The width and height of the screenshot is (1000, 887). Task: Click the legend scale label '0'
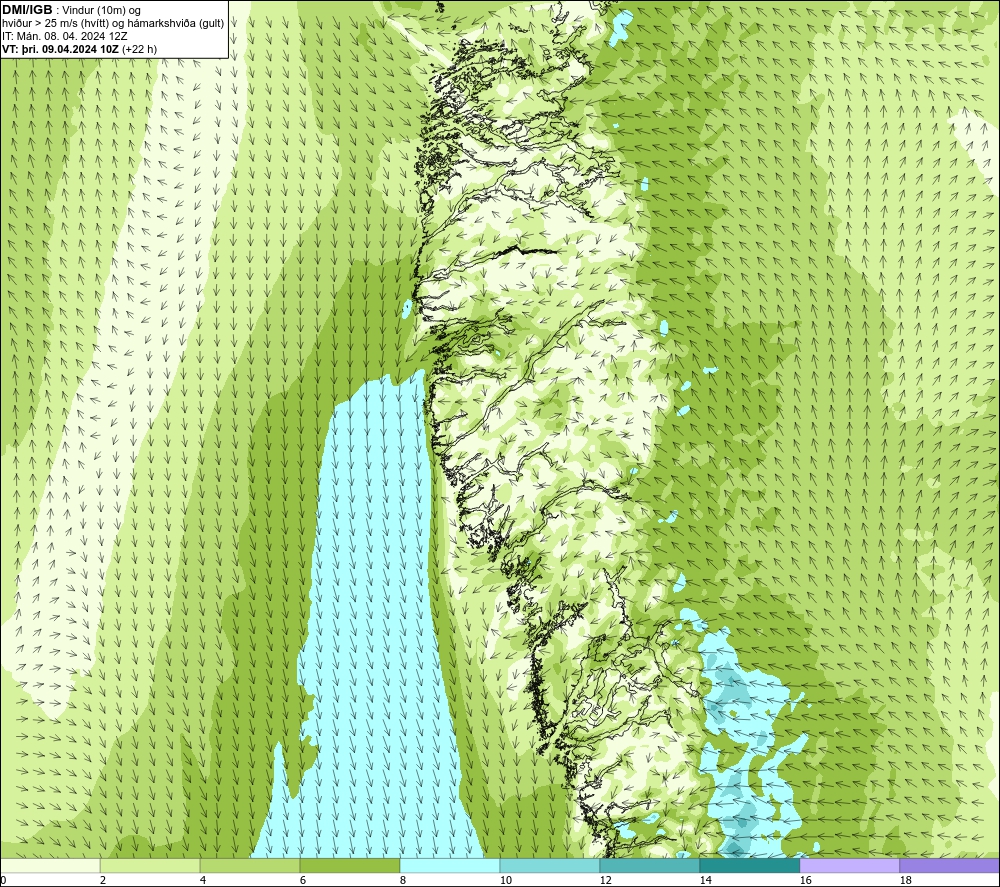click(3, 881)
